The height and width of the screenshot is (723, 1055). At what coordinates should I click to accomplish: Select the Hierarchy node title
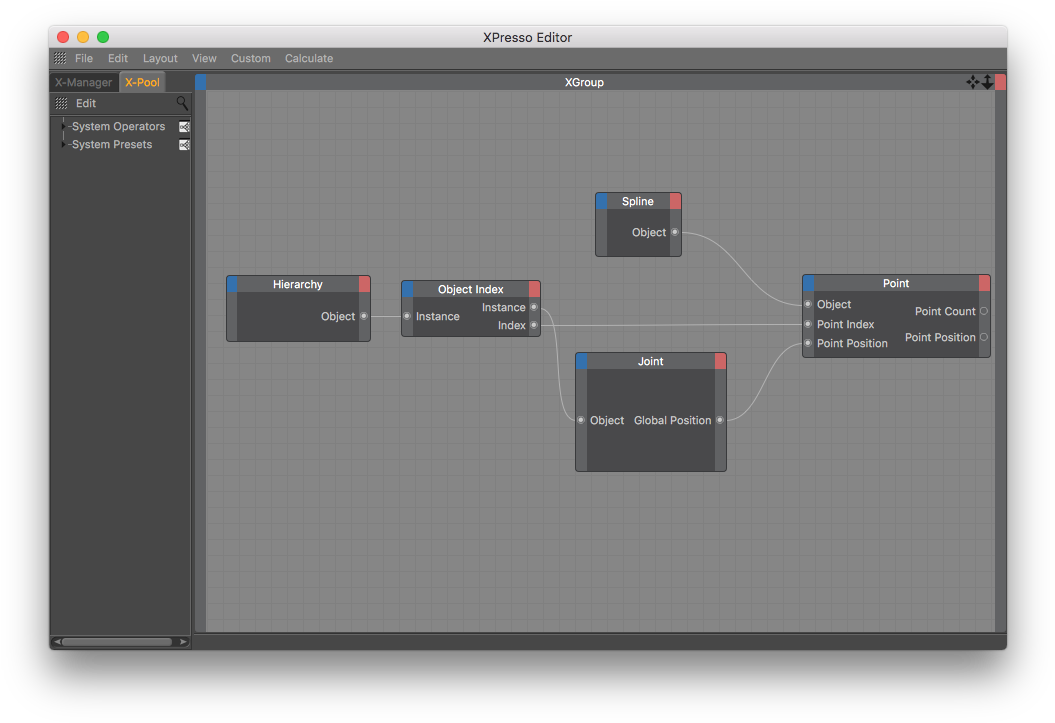(x=297, y=284)
